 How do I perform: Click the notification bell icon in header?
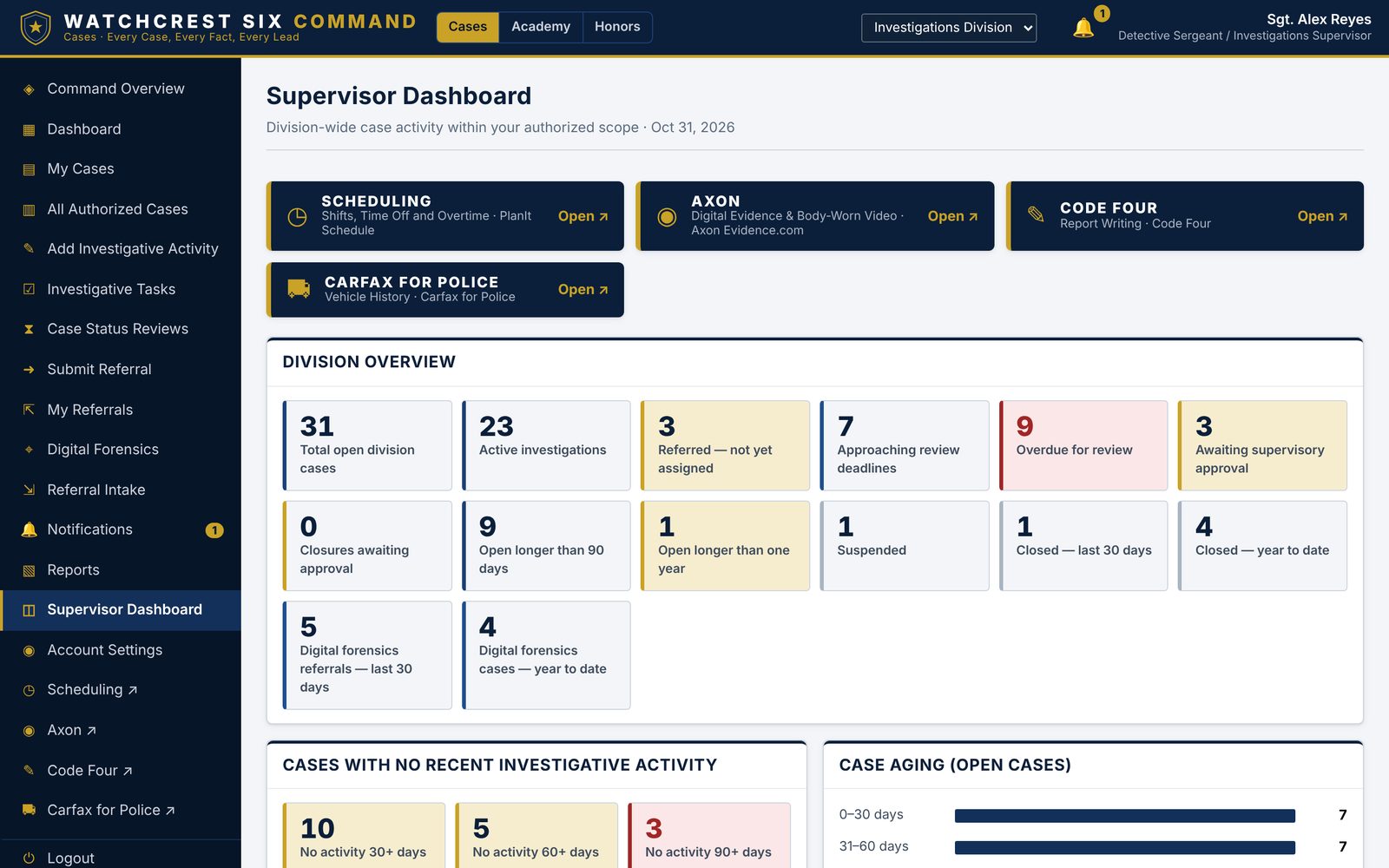1083,28
